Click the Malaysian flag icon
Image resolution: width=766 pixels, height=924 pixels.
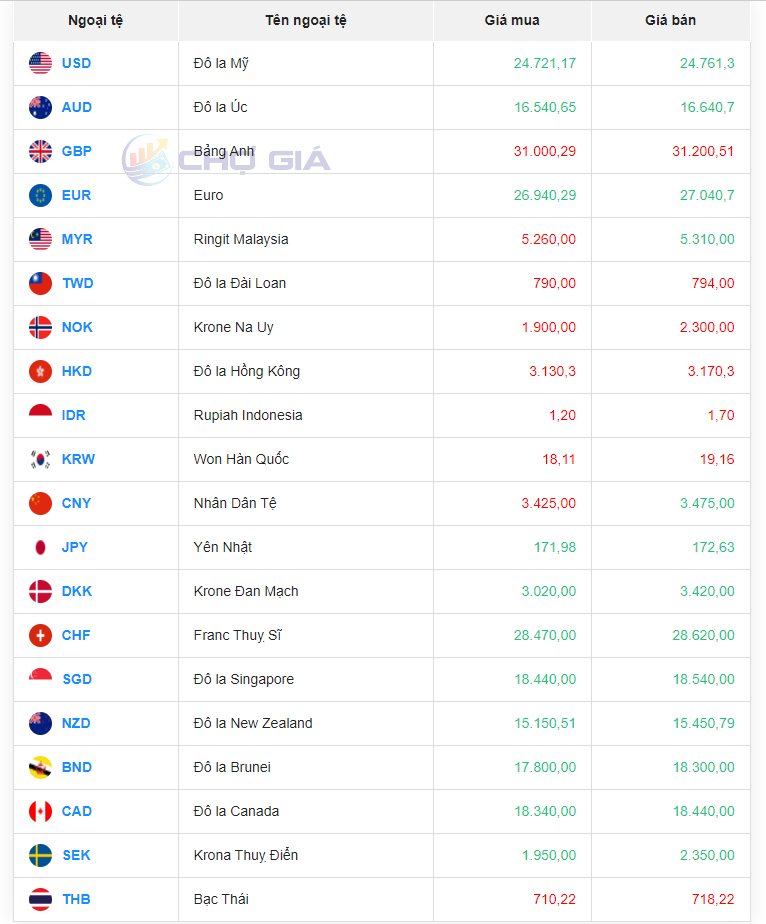coord(40,239)
